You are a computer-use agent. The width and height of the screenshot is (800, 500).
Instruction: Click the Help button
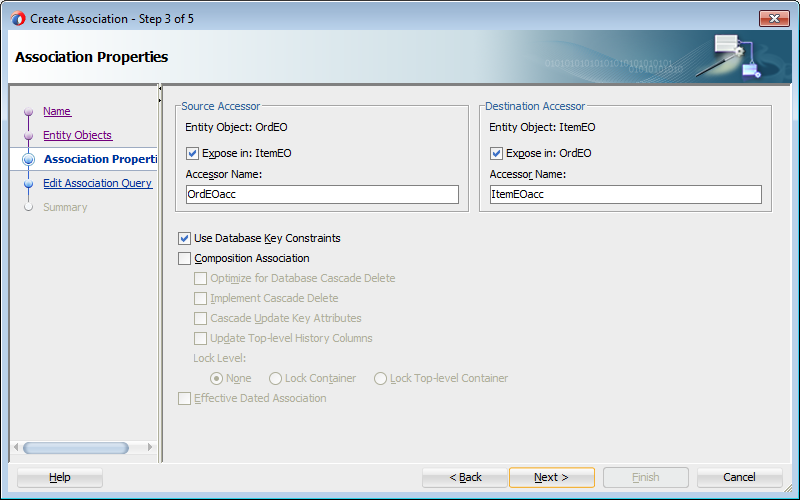[60, 477]
